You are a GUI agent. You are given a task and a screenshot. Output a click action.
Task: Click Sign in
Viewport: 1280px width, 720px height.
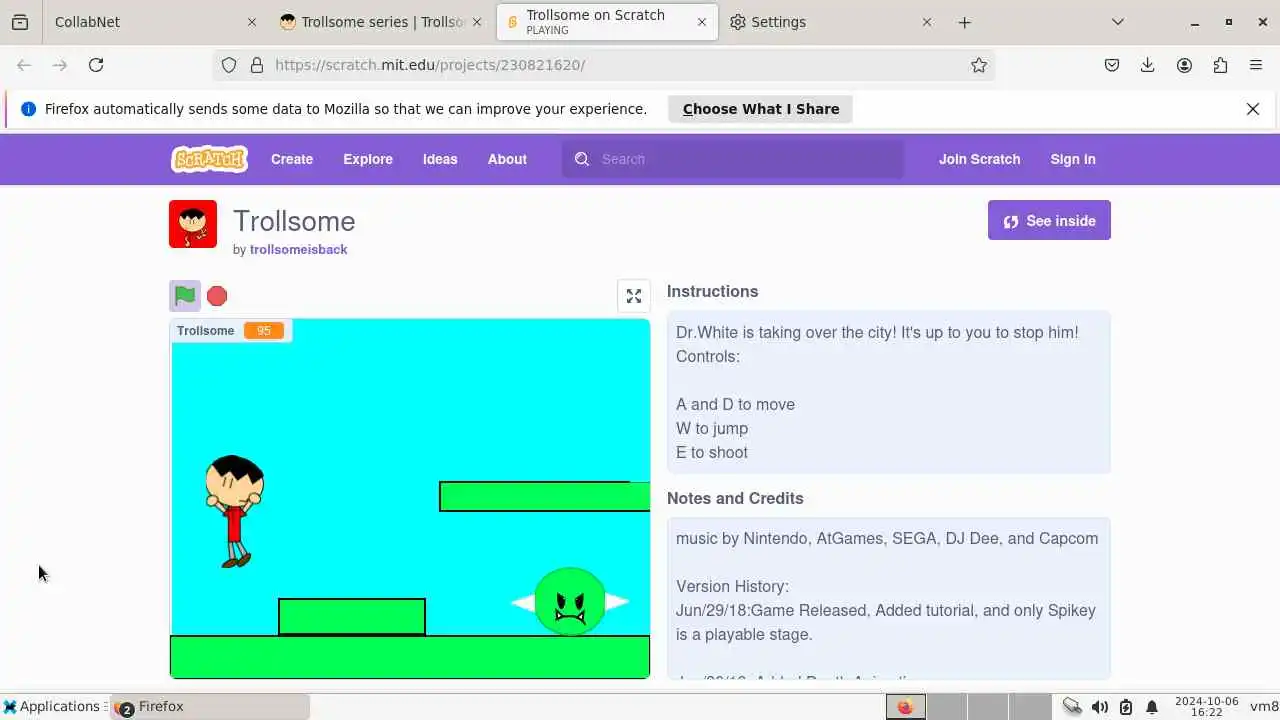tap(1073, 159)
